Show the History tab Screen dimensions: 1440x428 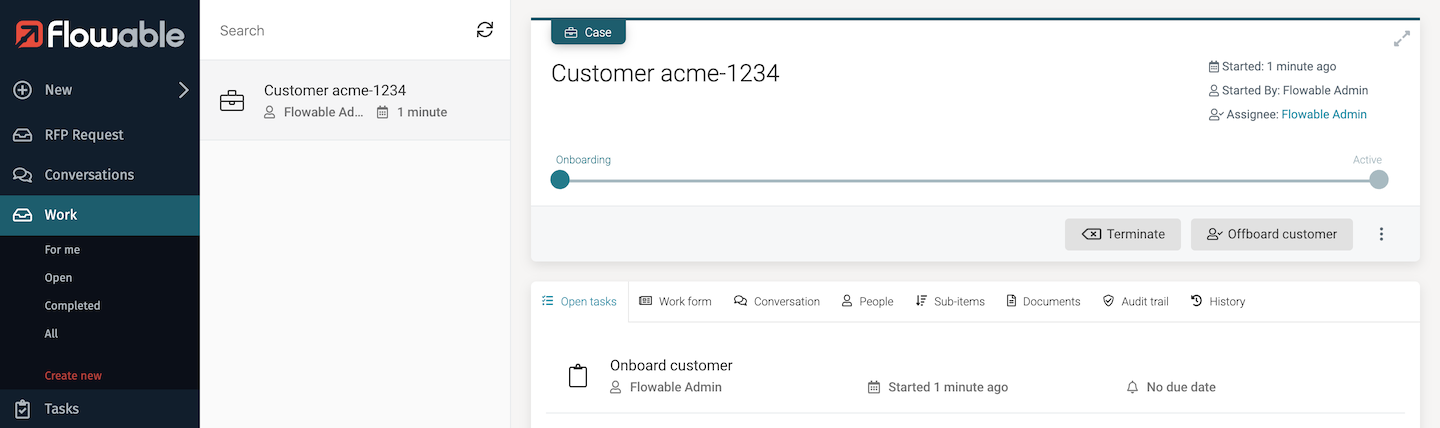pyautogui.click(x=1217, y=301)
